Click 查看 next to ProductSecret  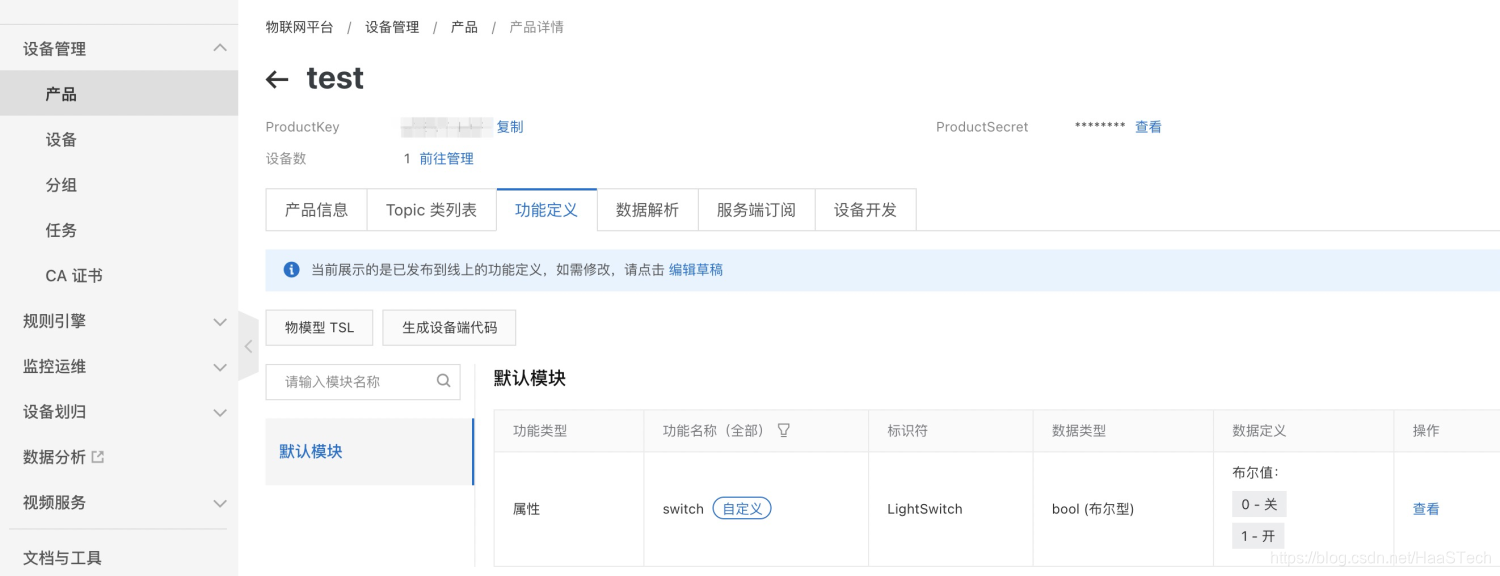pos(1148,127)
